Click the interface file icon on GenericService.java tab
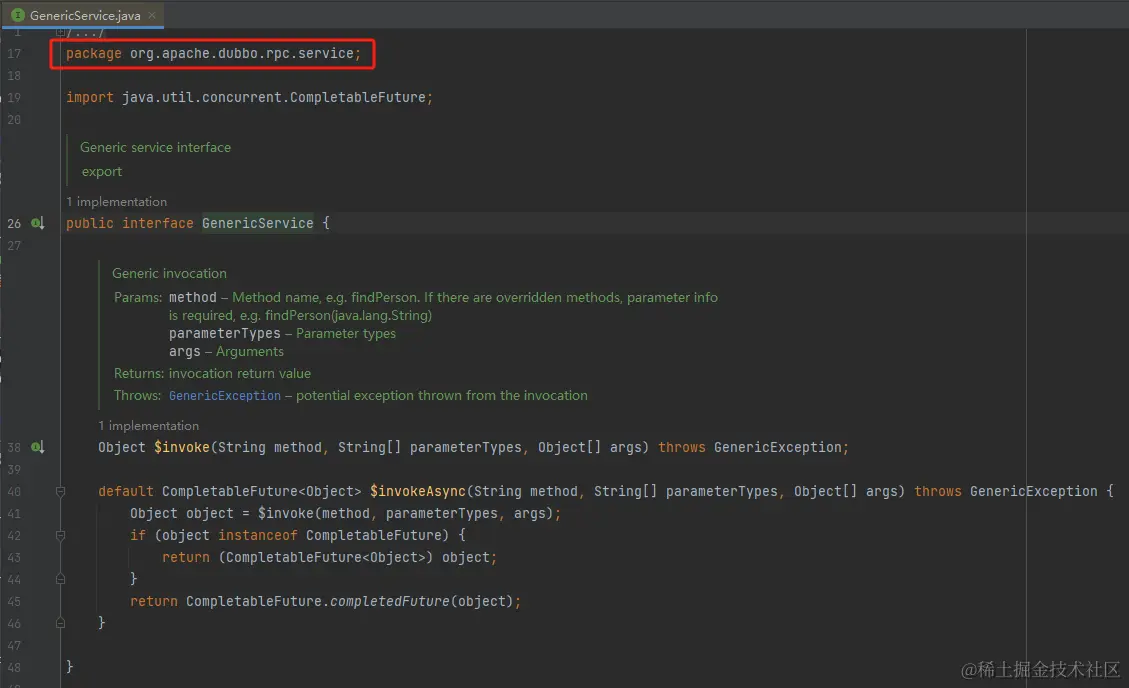This screenshot has height=688, width=1129. pyautogui.click(x=18, y=15)
